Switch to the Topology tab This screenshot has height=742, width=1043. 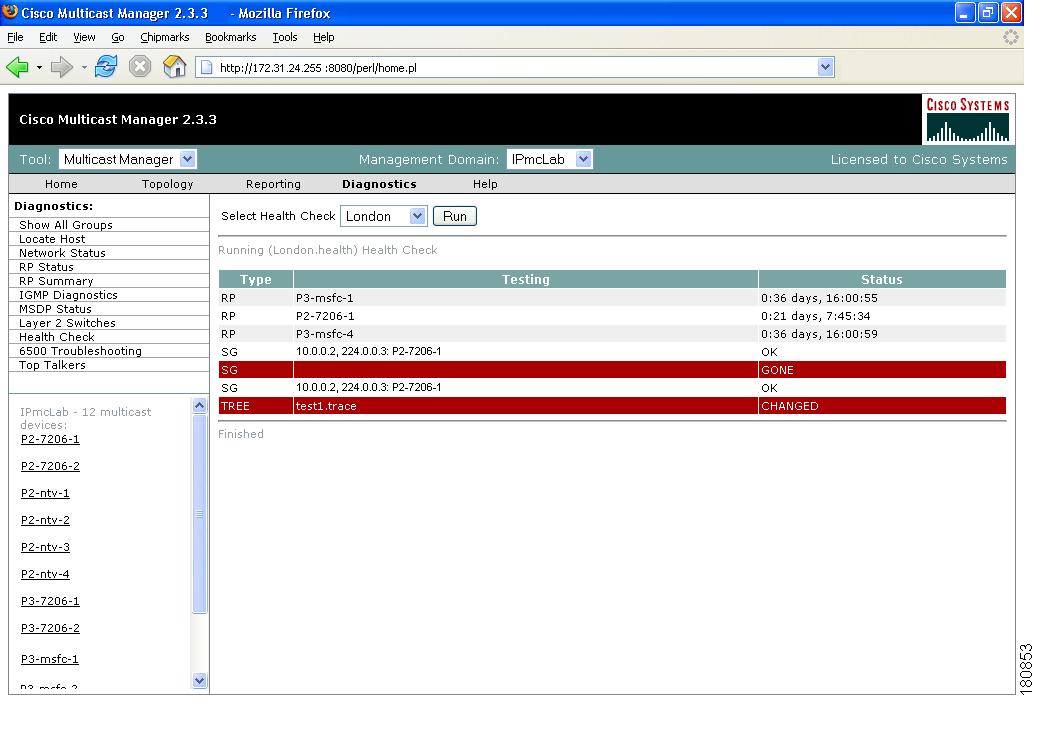point(168,184)
